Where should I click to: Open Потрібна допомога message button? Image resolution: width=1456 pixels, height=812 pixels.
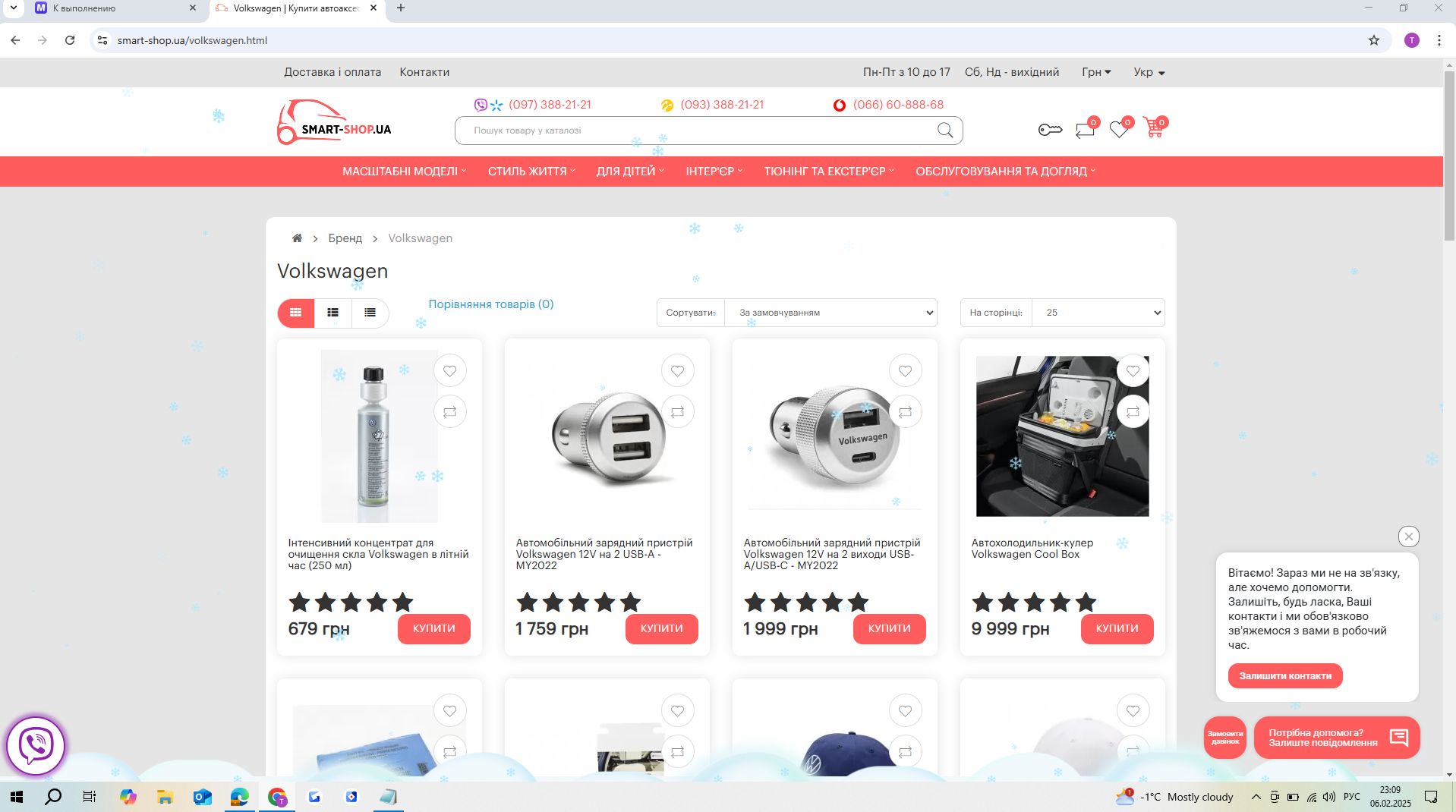(1337, 738)
